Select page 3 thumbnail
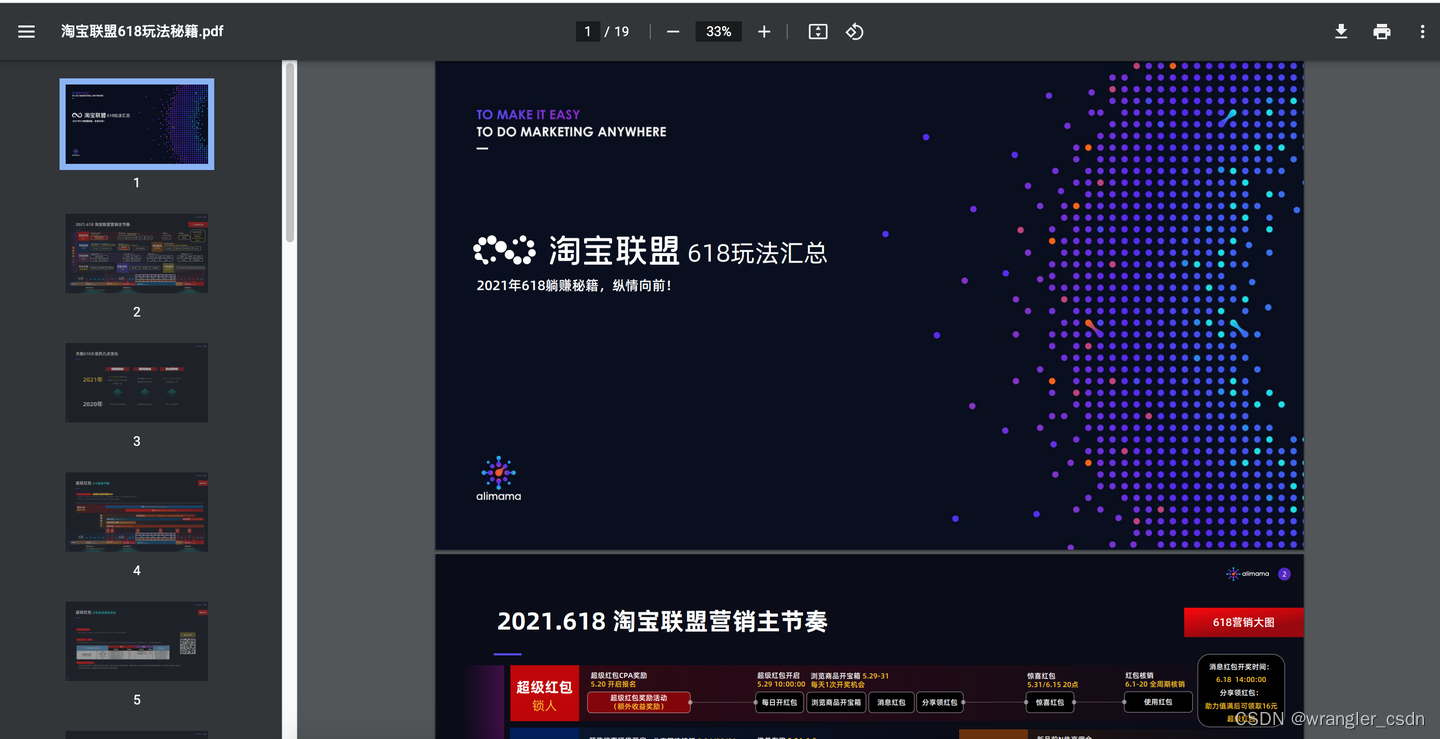The width and height of the screenshot is (1440, 739). click(137, 382)
